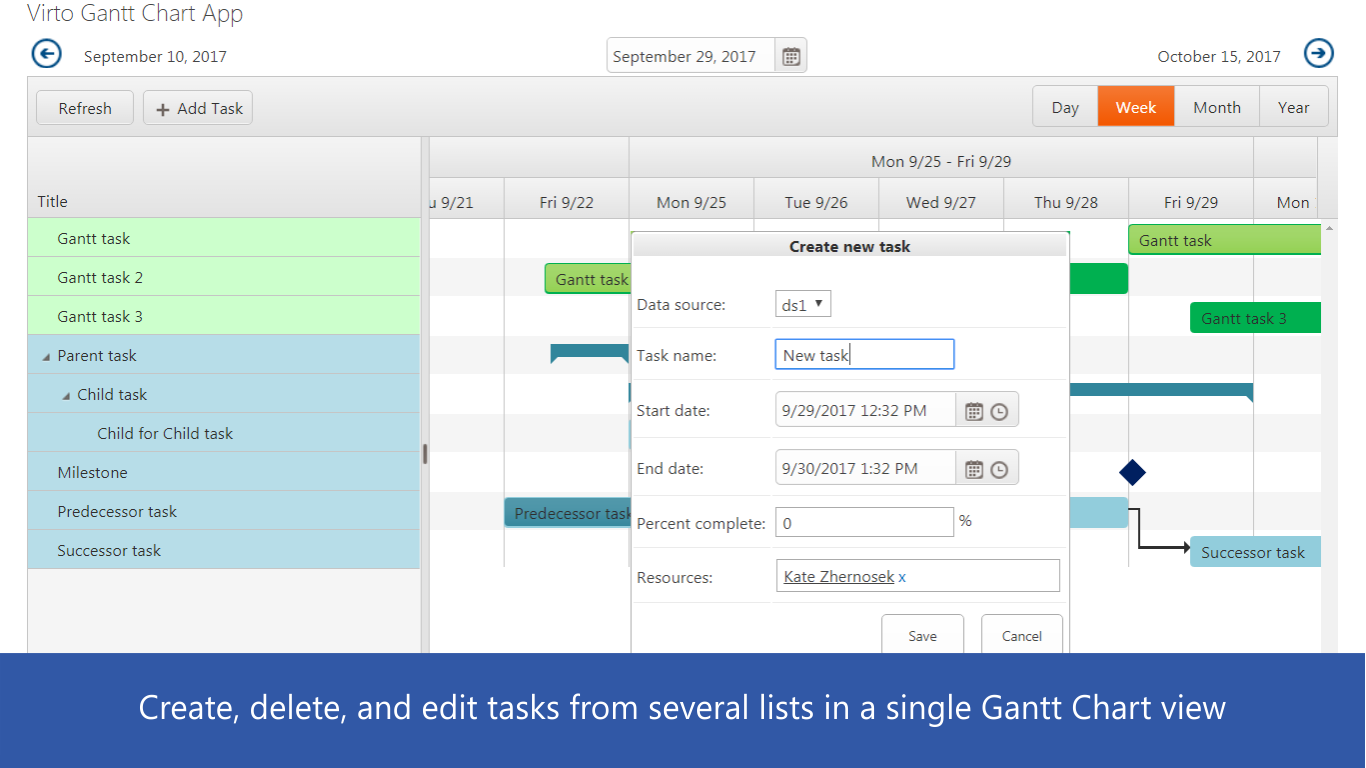Remove Kate Zhernosek resource with x
The image size is (1366, 768).
(x=902, y=577)
